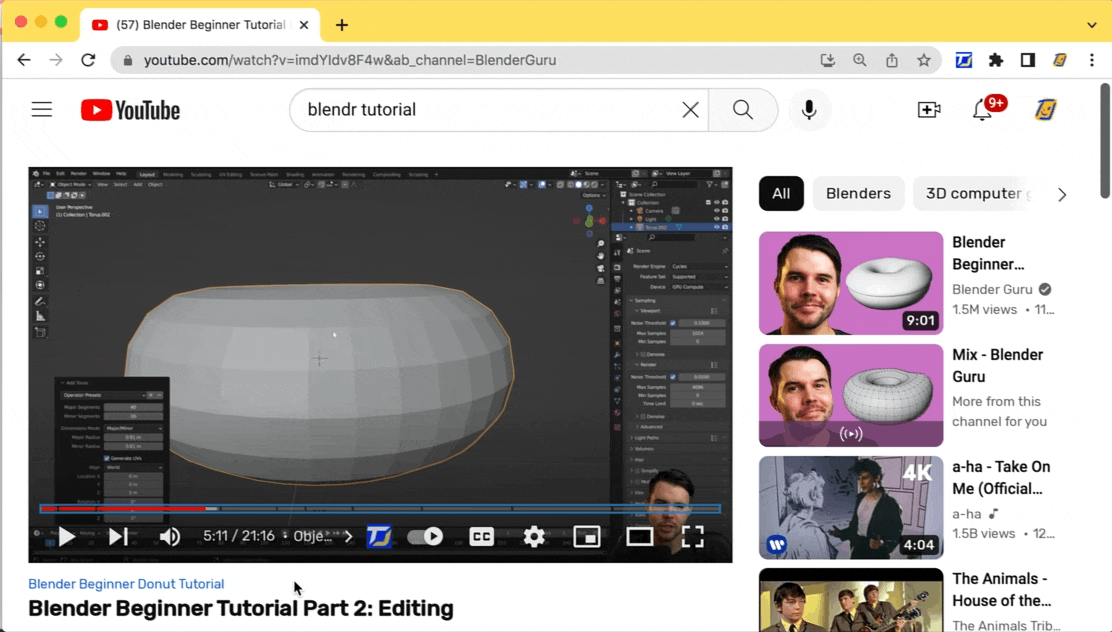Click the search magnifier button
The image size is (1112, 632).
(x=743, y=110)
